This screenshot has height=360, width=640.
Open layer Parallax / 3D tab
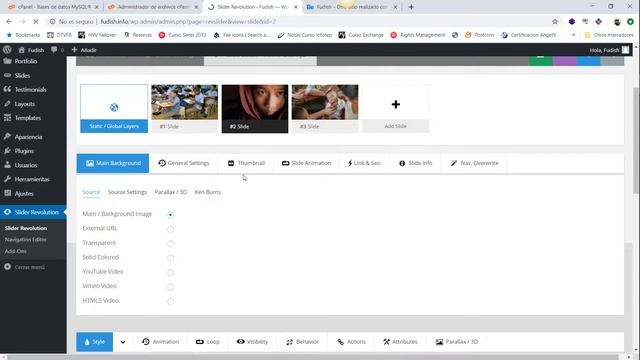[456, 342]
